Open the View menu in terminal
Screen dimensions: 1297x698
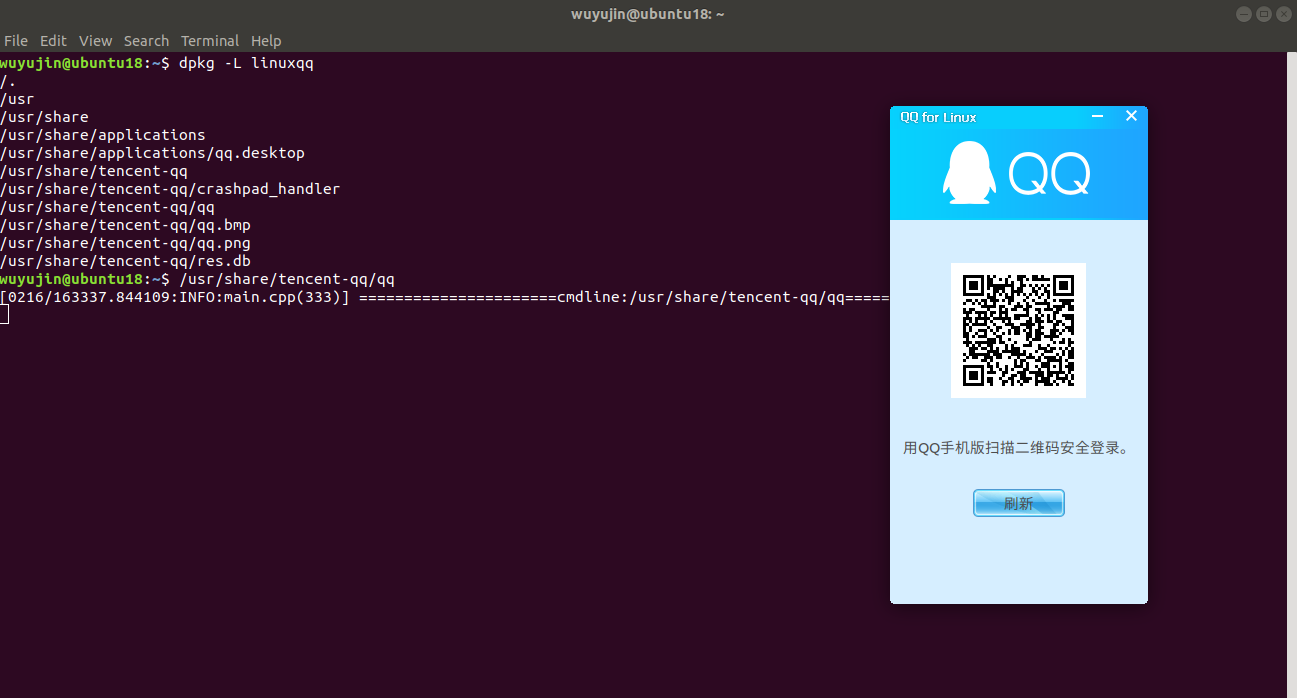pos(96,41)
